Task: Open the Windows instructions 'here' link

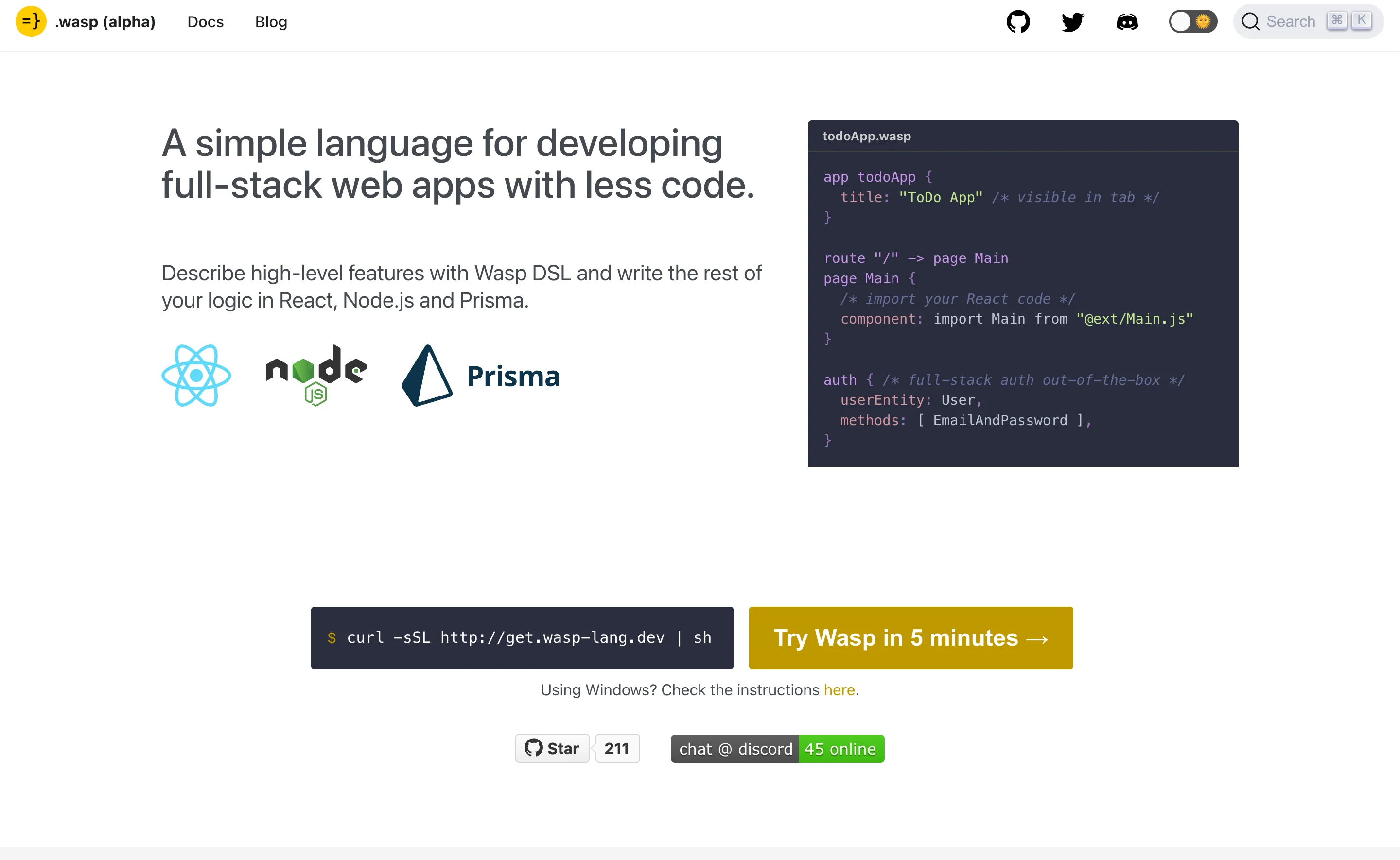Action: point(839,690)
